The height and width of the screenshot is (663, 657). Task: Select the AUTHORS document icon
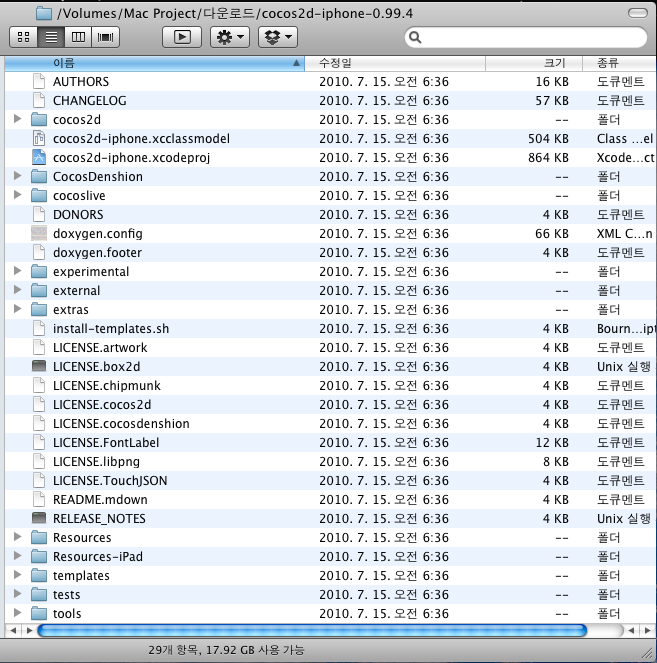(39, 81)
